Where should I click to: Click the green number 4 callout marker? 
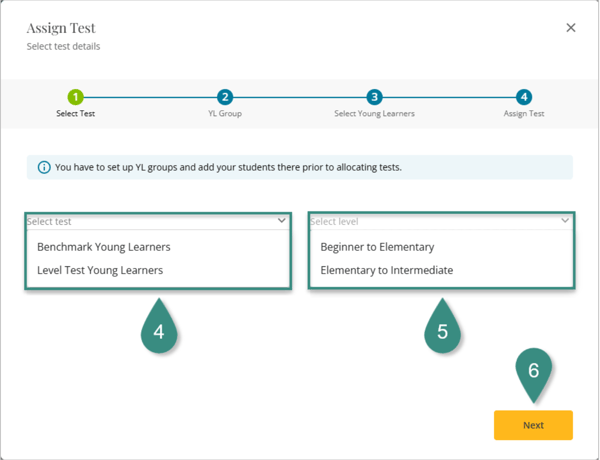(x=159, y=331)
